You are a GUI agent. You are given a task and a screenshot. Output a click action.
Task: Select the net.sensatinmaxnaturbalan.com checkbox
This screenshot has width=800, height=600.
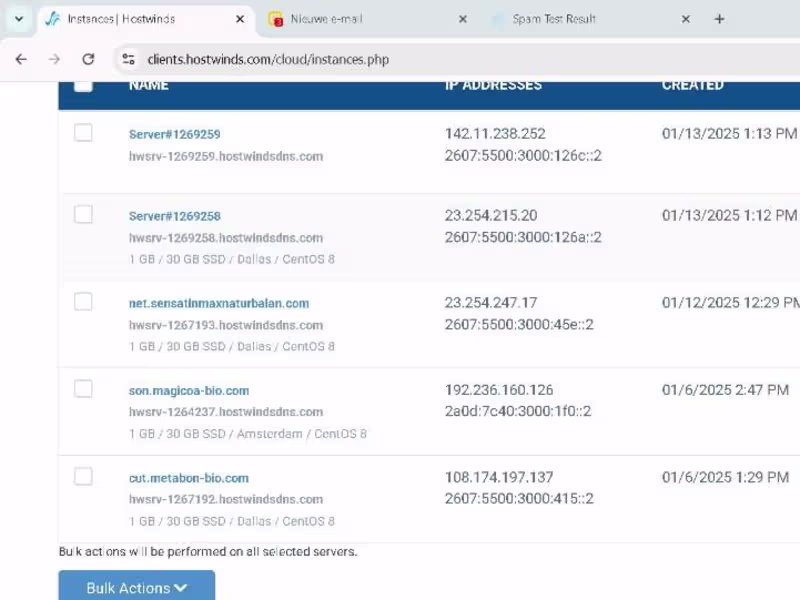click(x=83, y=302)
